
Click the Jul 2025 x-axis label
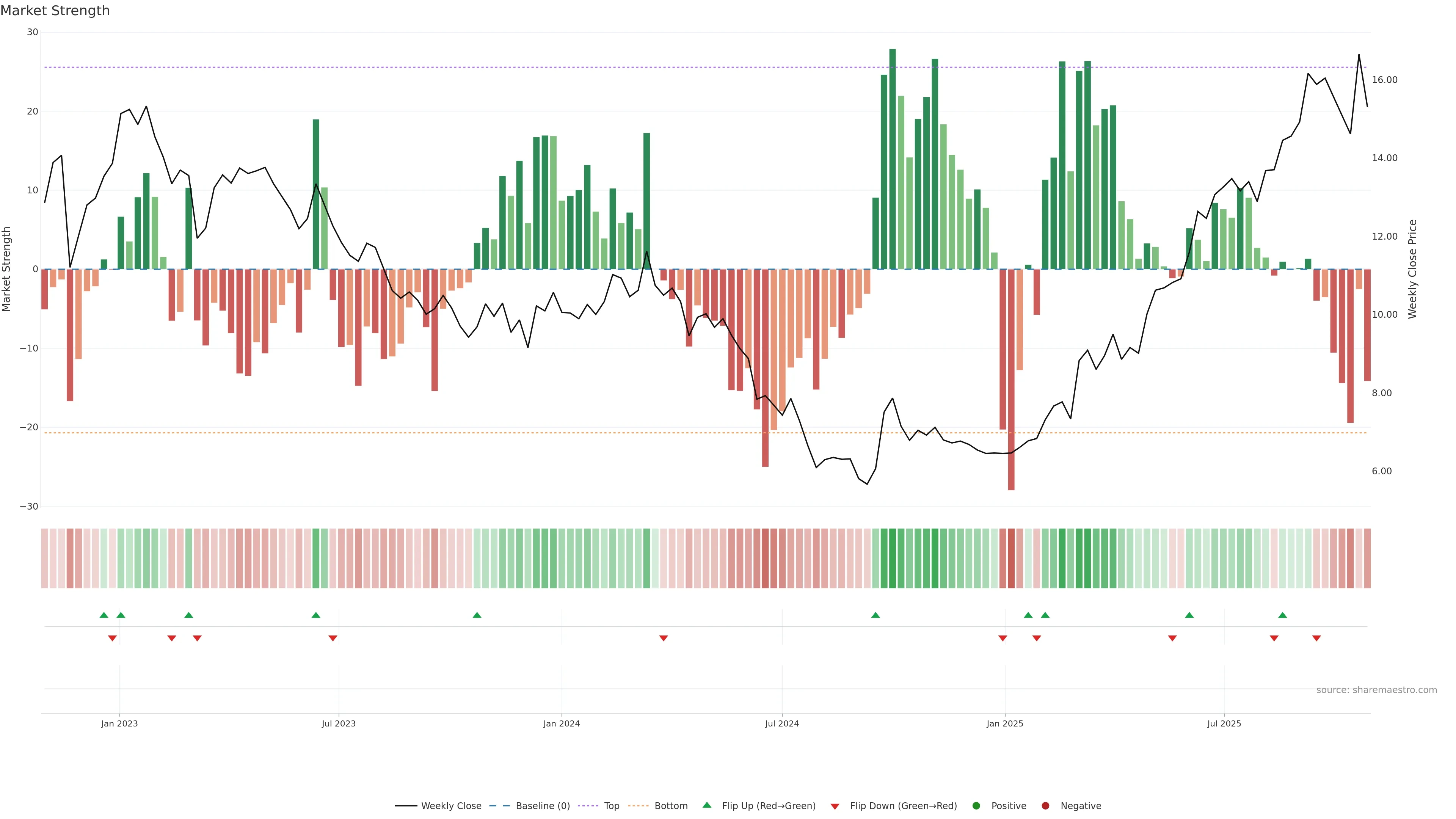[x=1224, y=723]
